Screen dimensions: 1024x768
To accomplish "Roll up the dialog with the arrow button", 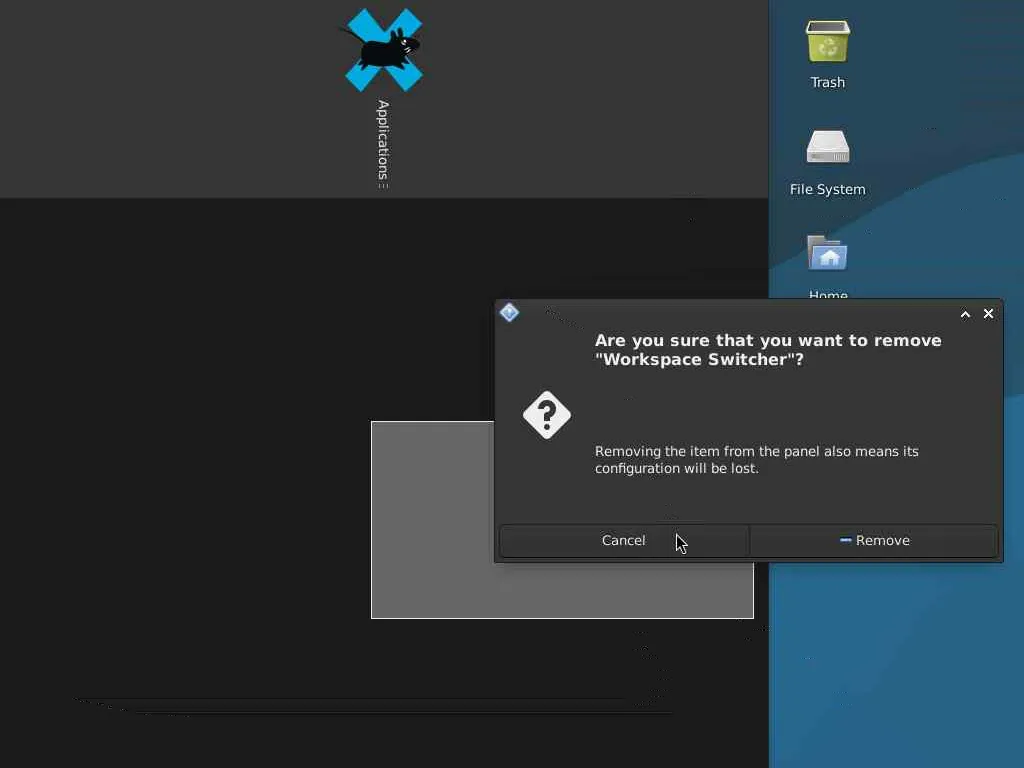I will 965,314.
